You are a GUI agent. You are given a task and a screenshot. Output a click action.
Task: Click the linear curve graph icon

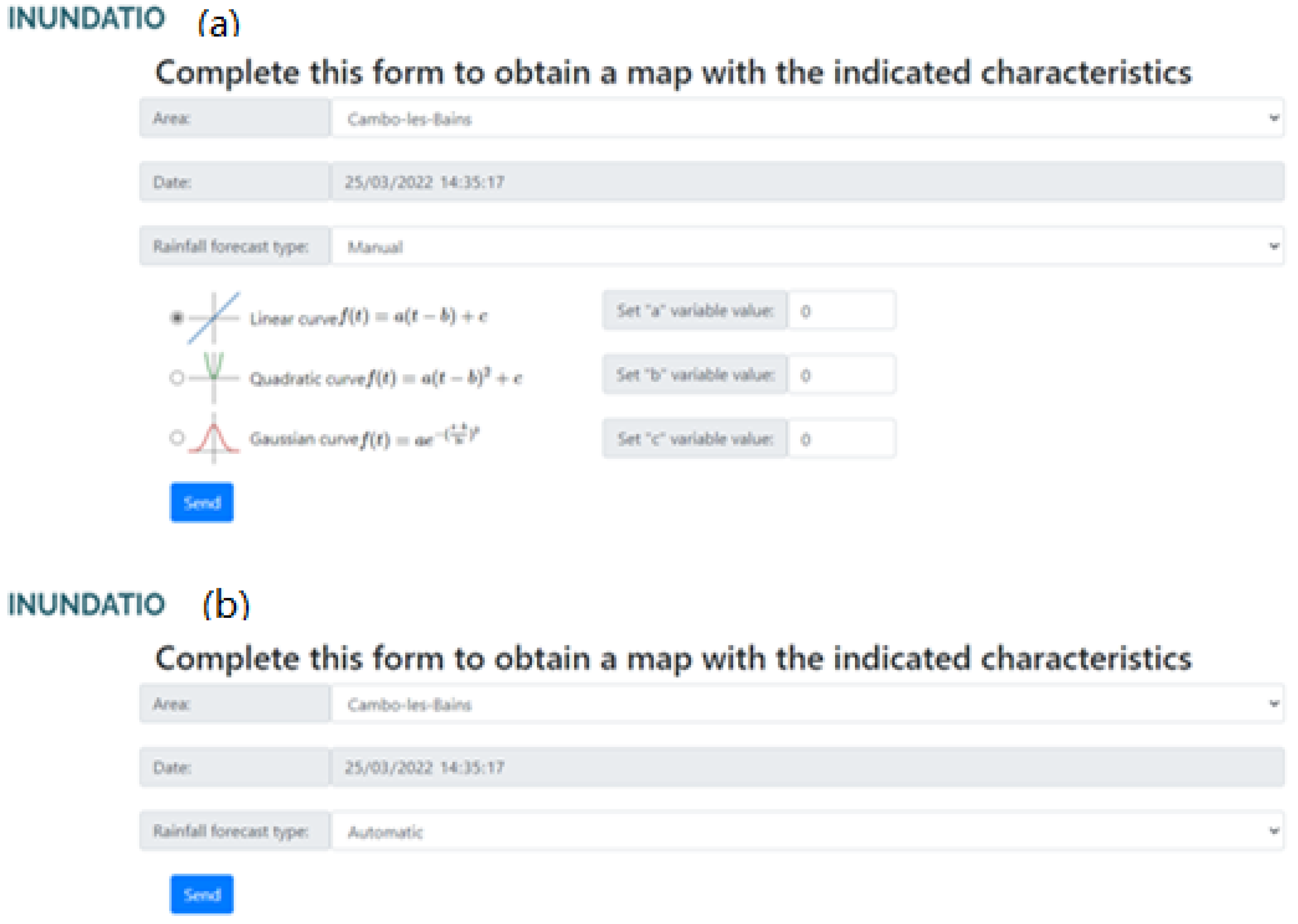(x=213, y=318)
